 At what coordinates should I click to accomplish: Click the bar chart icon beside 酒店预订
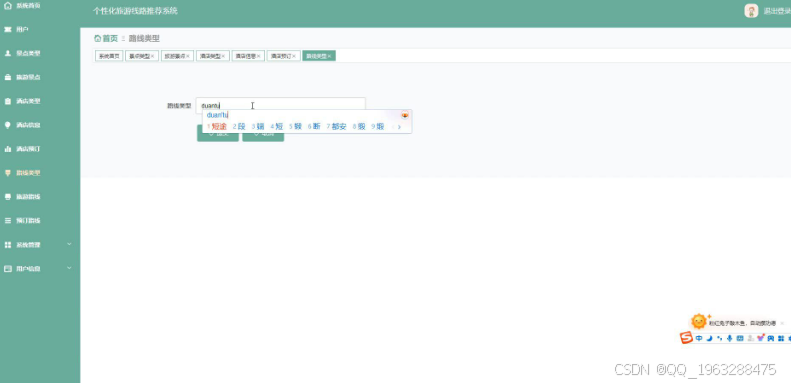8,149
